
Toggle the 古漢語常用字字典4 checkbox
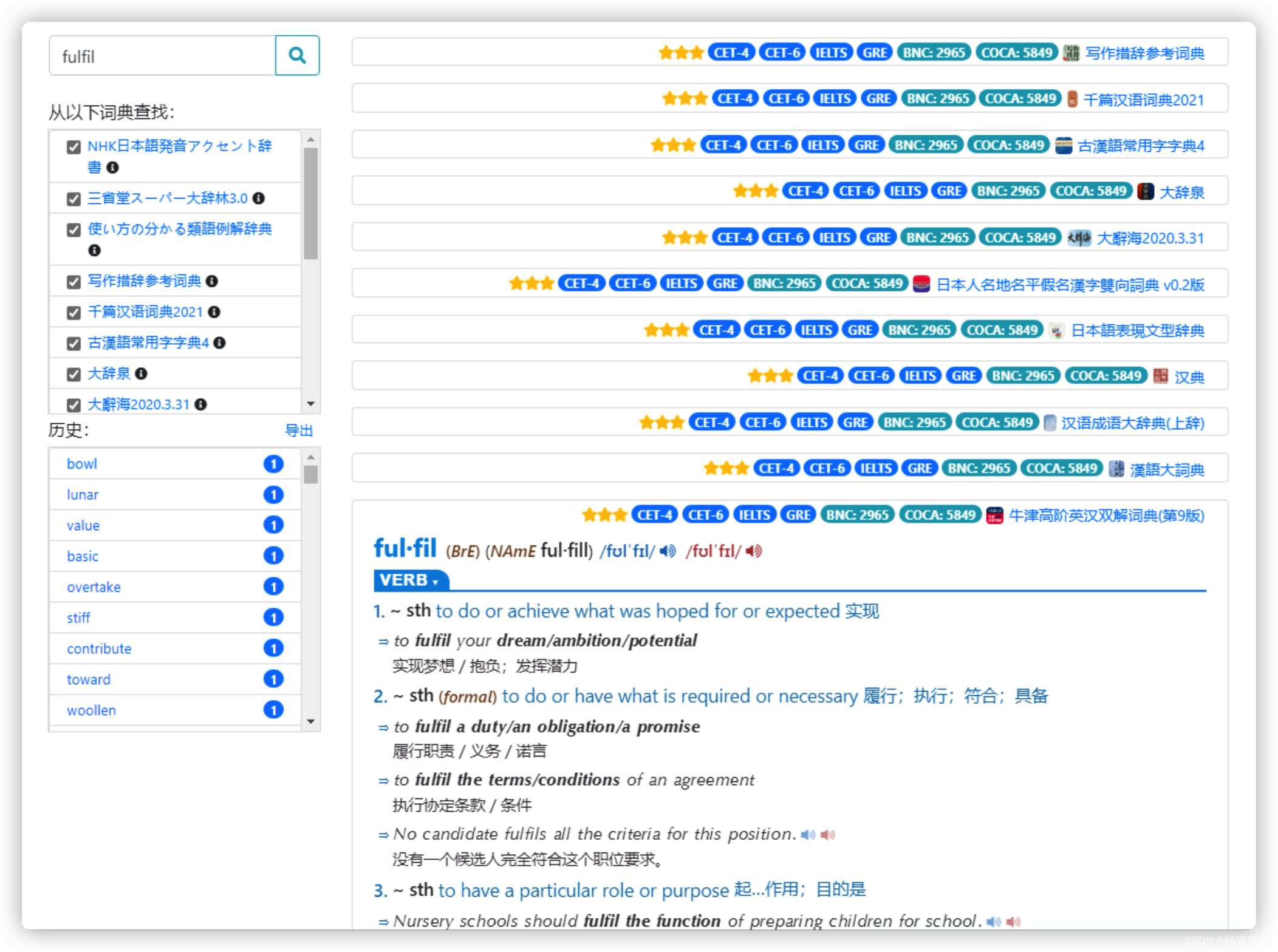73,344
